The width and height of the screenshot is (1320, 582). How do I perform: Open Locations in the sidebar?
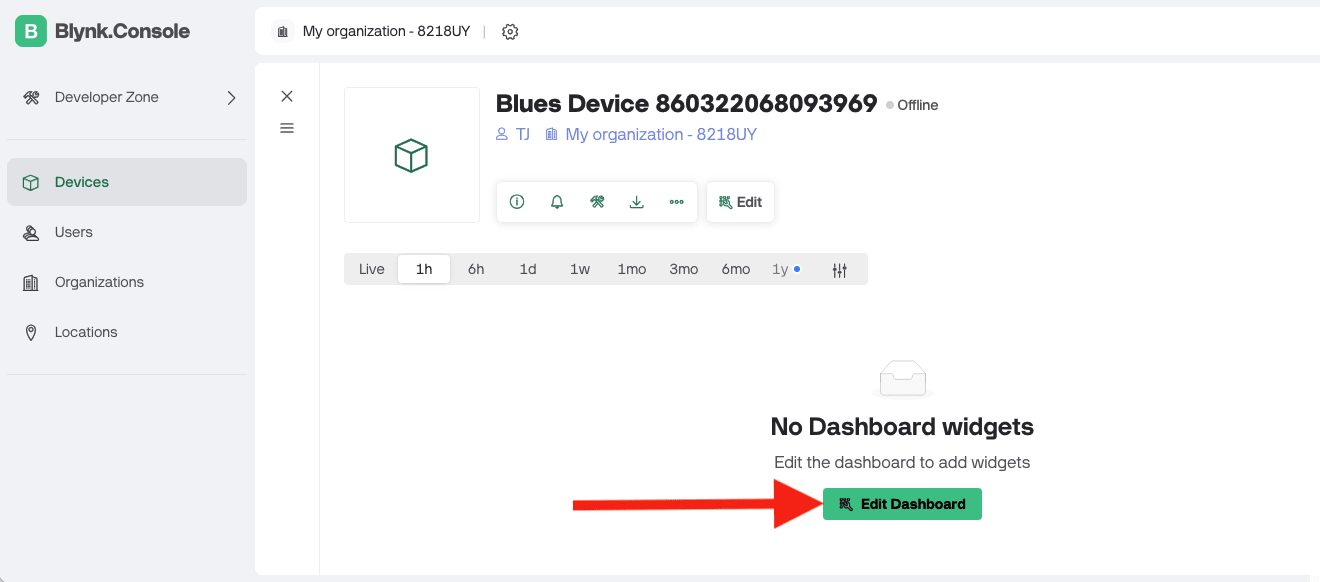tap(127, 332)
